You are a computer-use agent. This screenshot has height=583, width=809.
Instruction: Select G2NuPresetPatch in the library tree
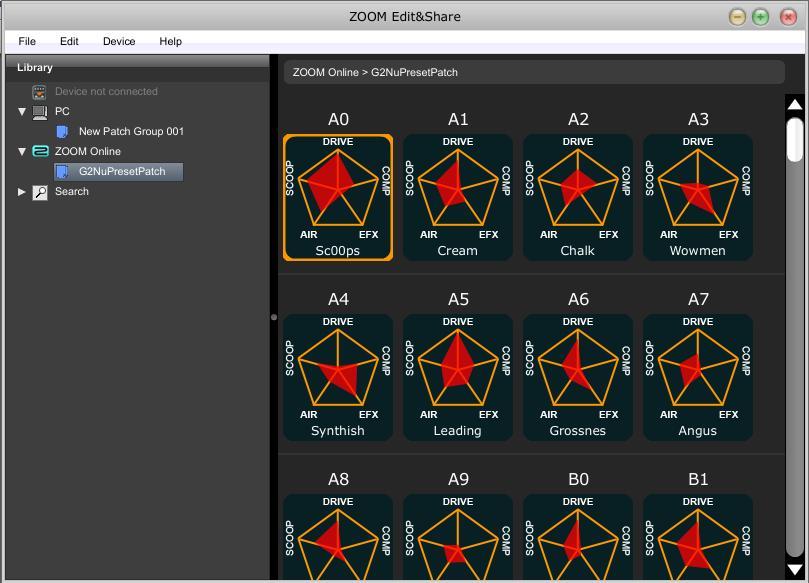point(122,171)
